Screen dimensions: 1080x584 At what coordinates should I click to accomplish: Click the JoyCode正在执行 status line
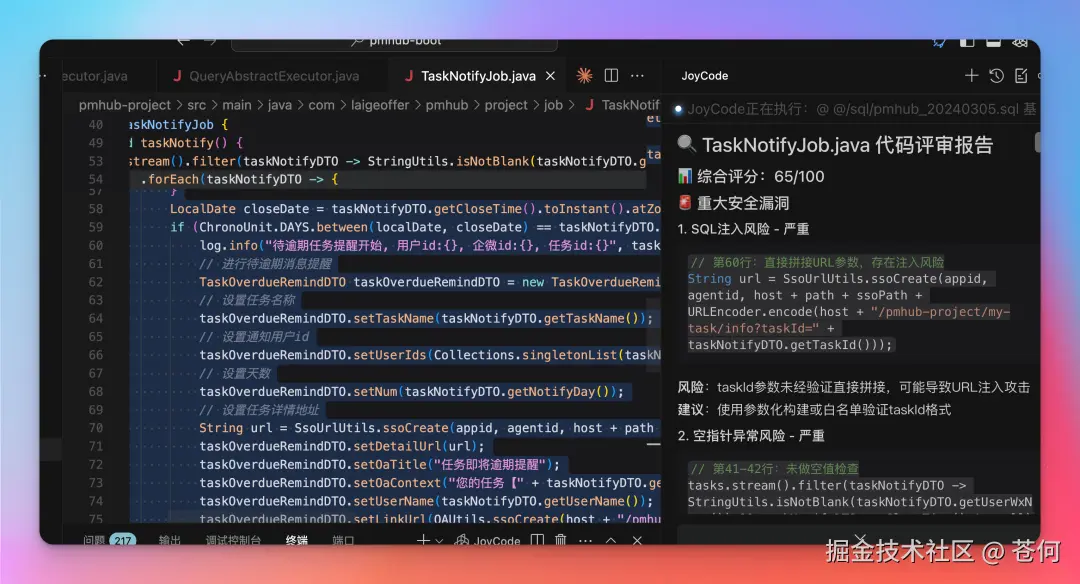click(x=855, y=109)
